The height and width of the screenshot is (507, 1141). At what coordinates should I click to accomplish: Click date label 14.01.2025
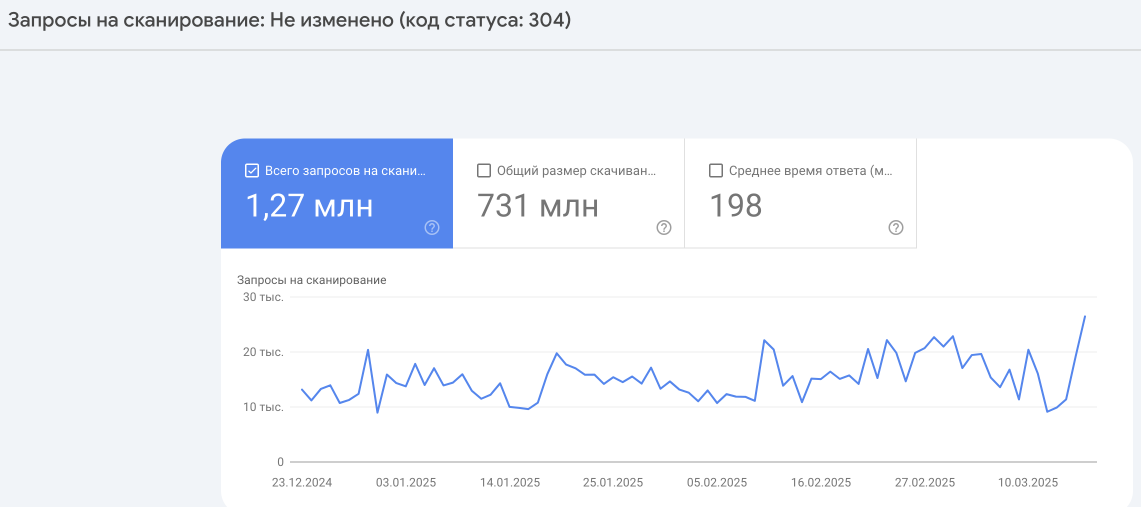[509, 483]
